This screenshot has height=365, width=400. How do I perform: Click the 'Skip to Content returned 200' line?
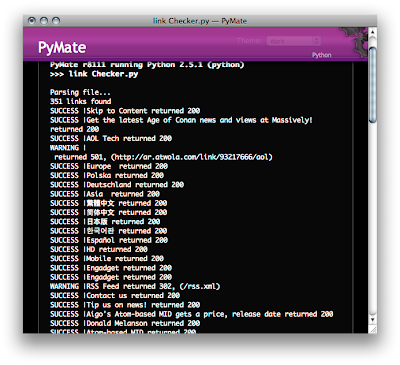point(125,111)
